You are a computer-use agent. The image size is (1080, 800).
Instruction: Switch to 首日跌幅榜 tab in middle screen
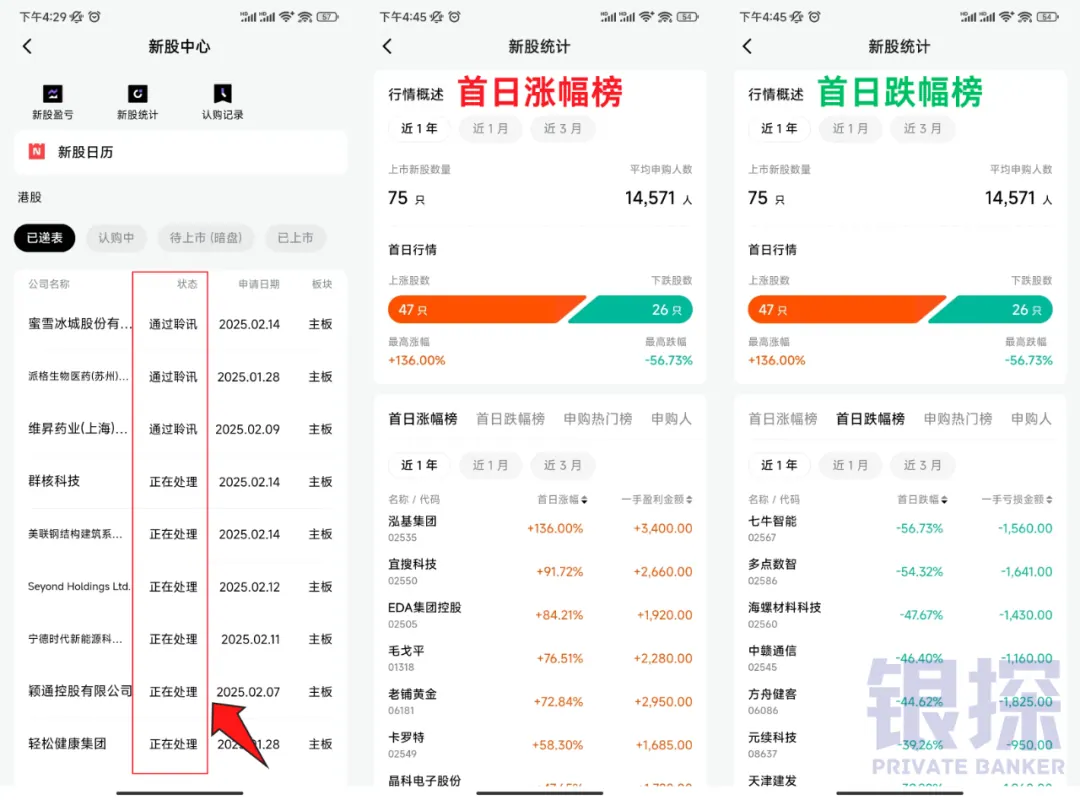pyautogui.click(x=510, y=418)
